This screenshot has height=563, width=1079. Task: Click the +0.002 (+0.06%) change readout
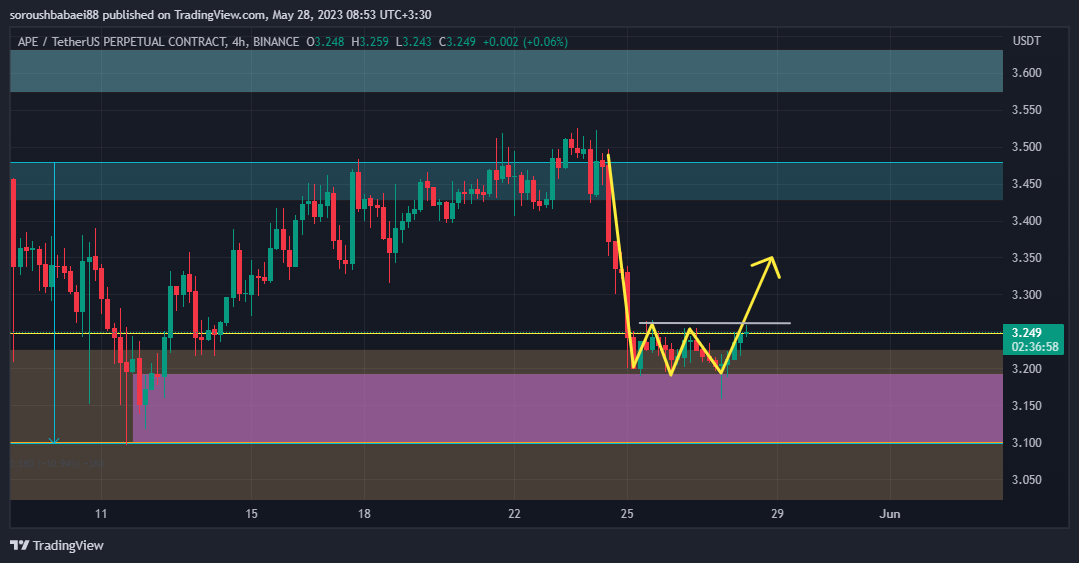point(525,42)
